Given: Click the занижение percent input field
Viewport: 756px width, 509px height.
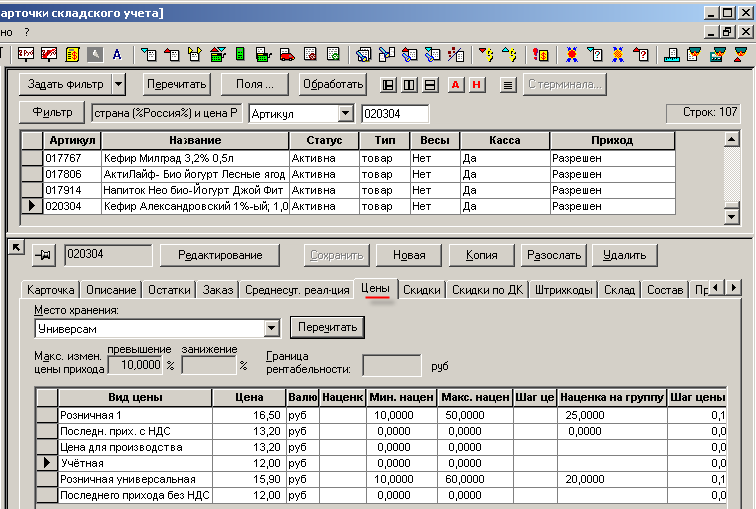Looking at the screenshot, I should pos(209,365).
